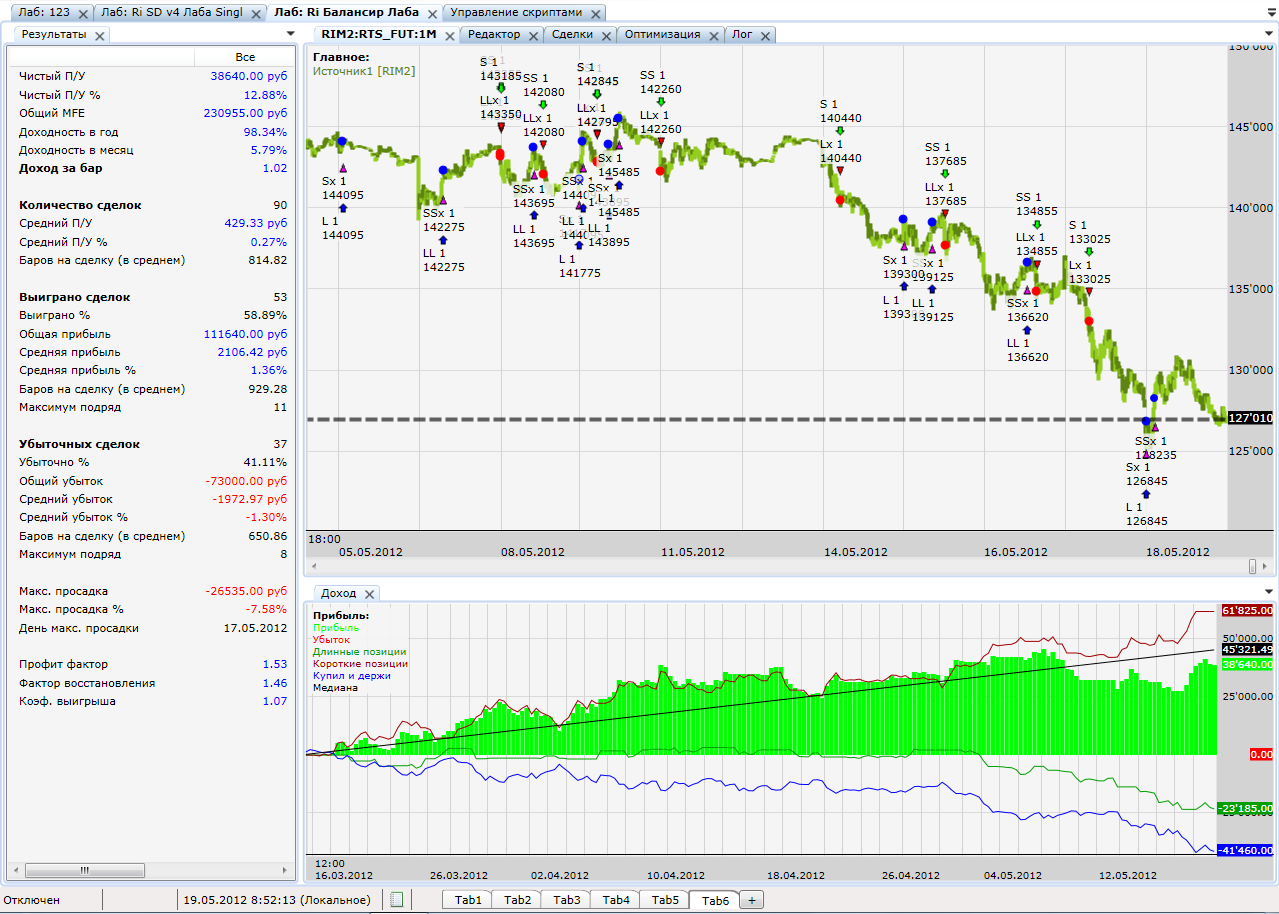The height and width of the screenshot is (914, 1279).
Task: Close the Доход chart panel
Action: coord(368,594)
